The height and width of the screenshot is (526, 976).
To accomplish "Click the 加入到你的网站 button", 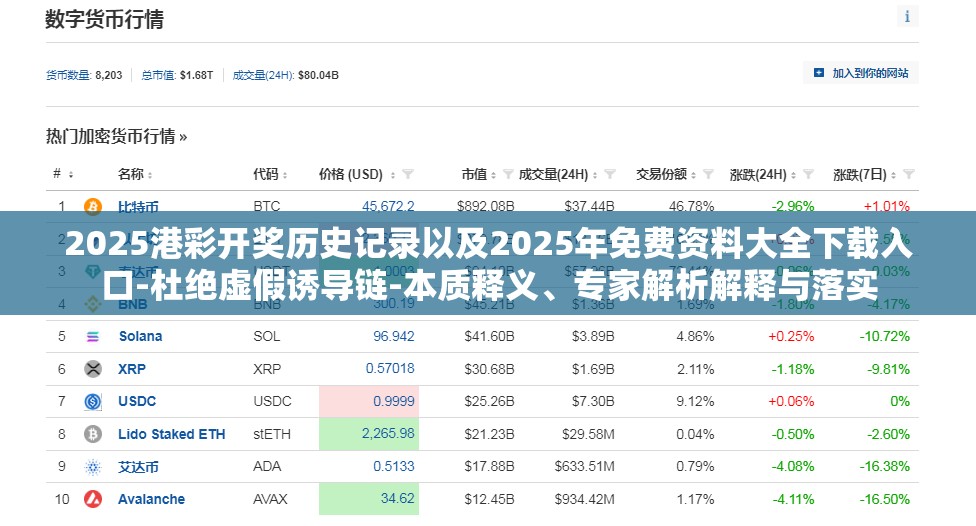I will [x=861, y=73].
